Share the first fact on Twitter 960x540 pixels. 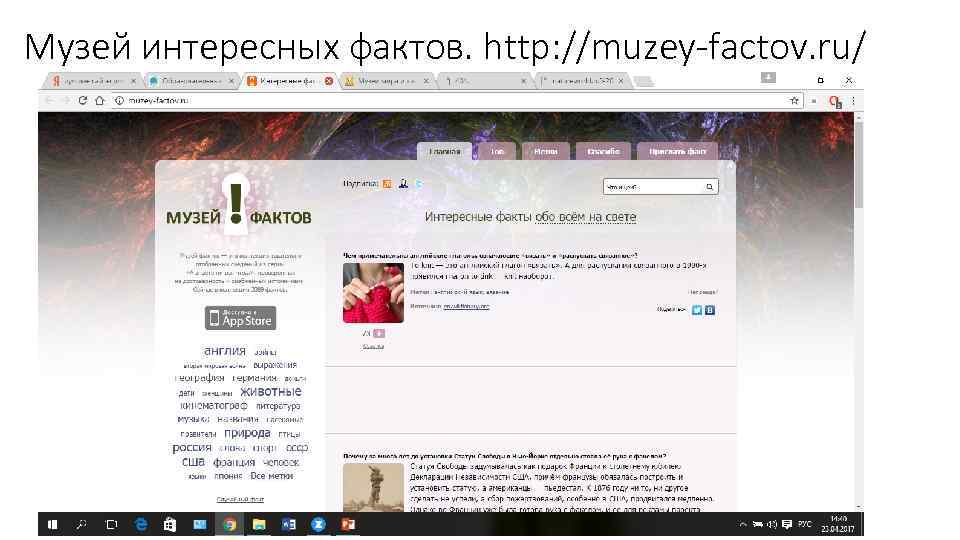(x=697, y=310)
